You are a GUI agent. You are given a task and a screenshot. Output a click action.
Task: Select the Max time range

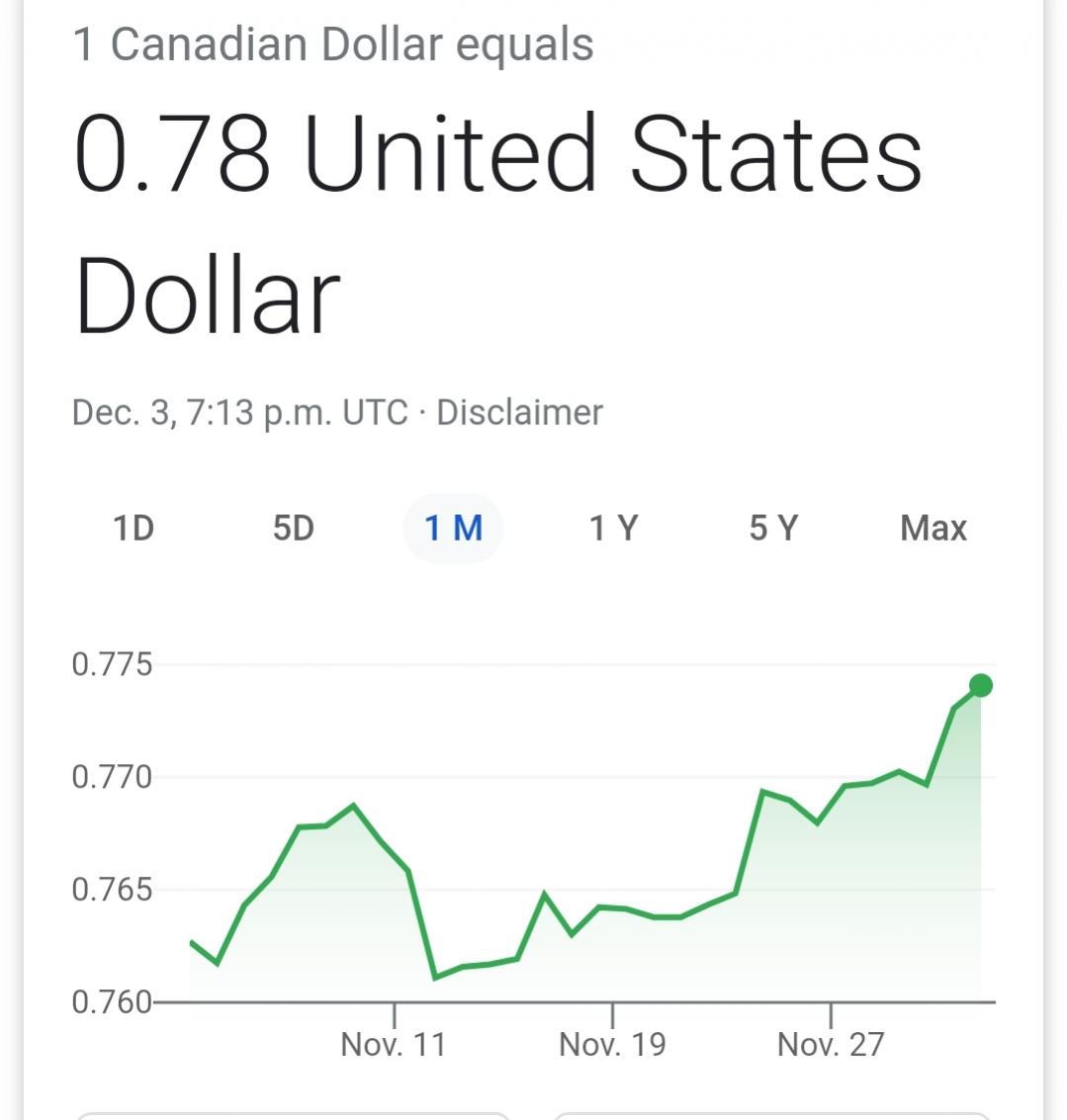933,528
